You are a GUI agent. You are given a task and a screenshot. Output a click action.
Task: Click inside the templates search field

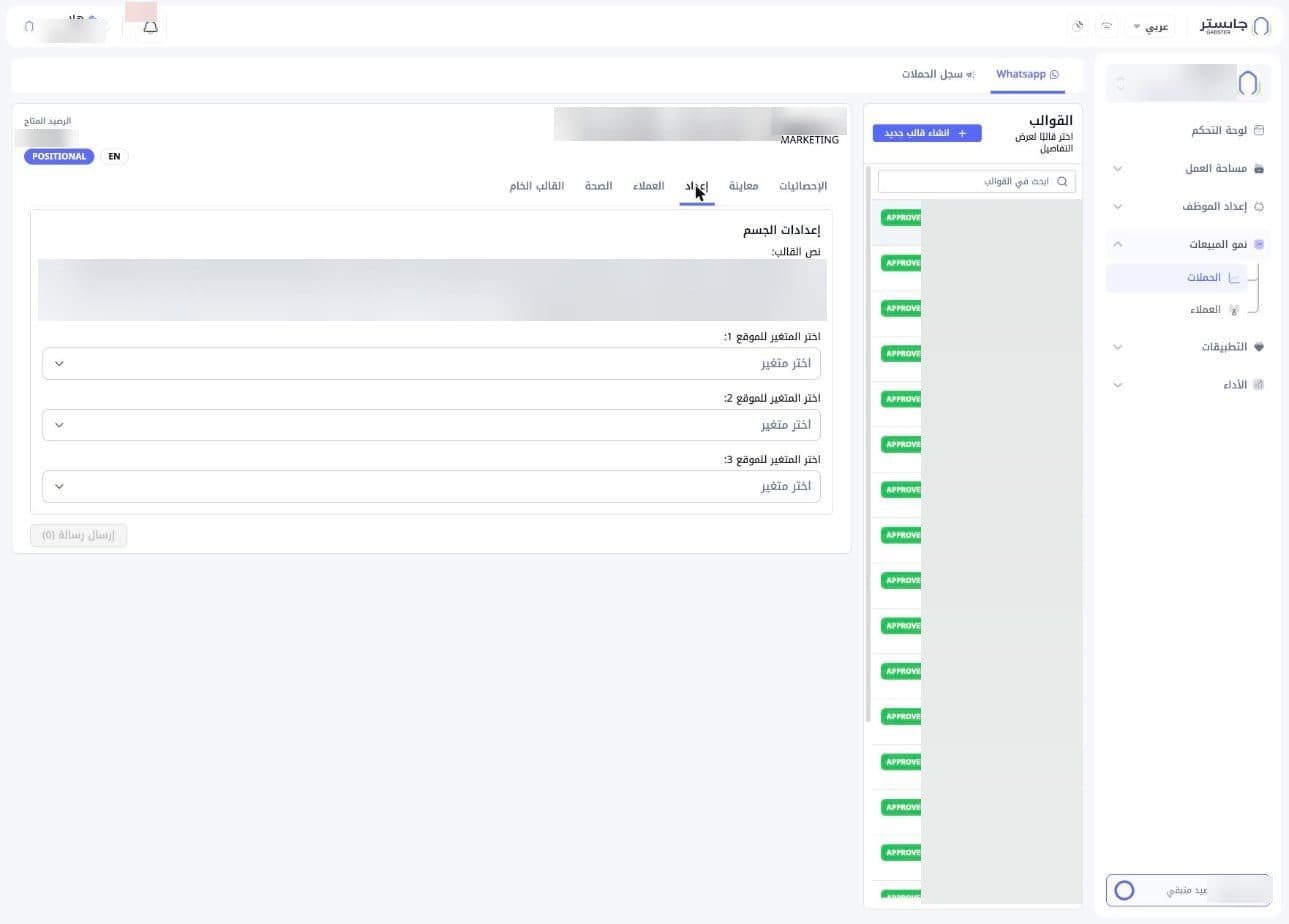coord(977,182)
